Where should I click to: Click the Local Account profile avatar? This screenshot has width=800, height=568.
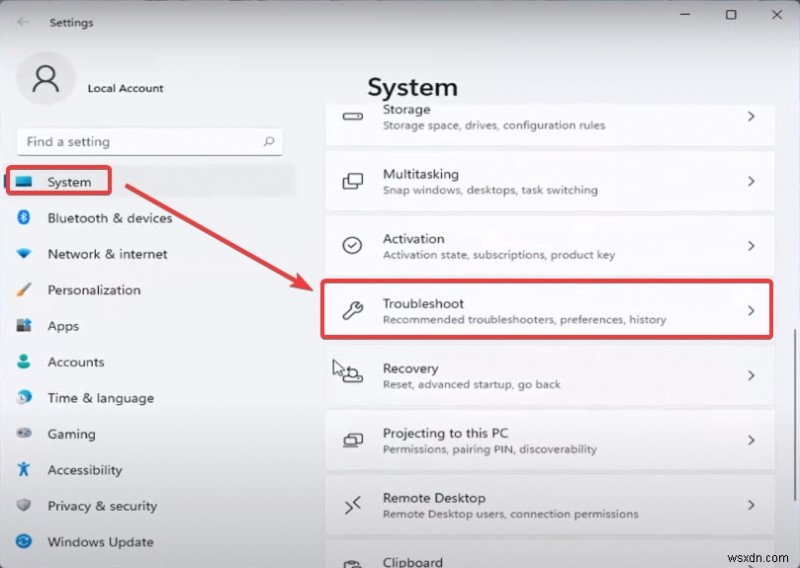[47, 79]
